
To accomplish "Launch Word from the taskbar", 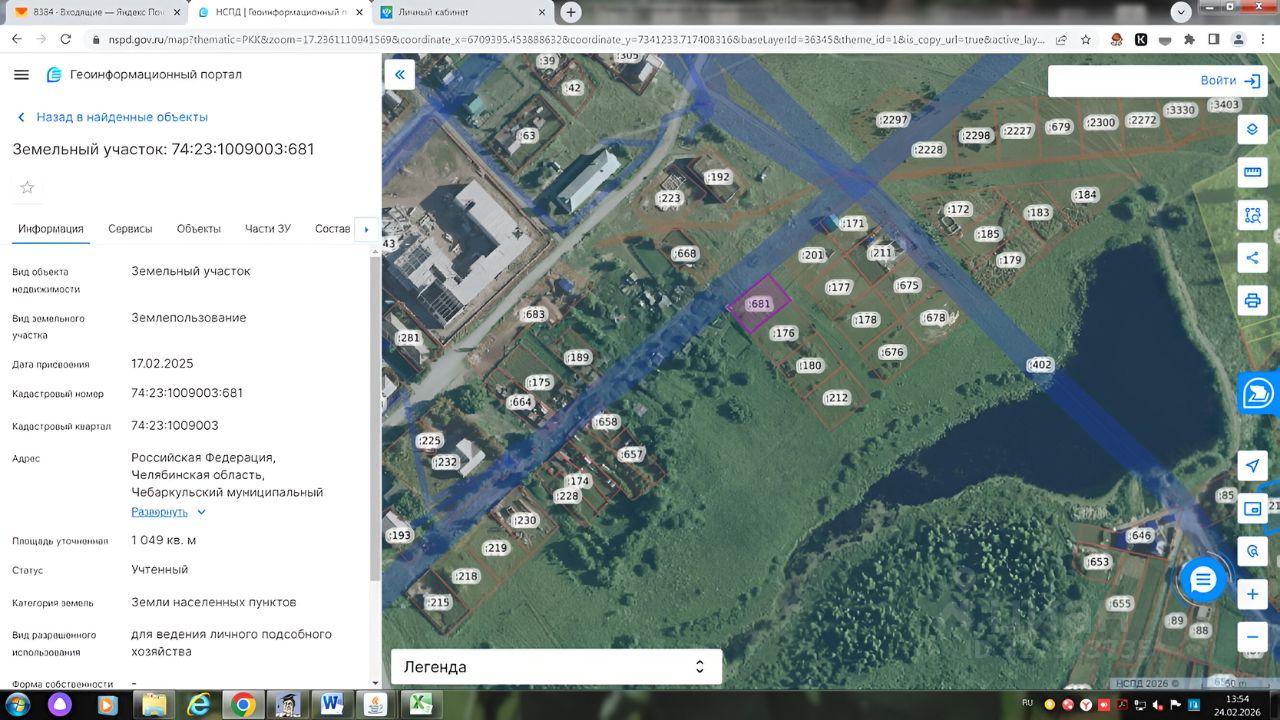I will pyautogui.click(x=332, y=705).
